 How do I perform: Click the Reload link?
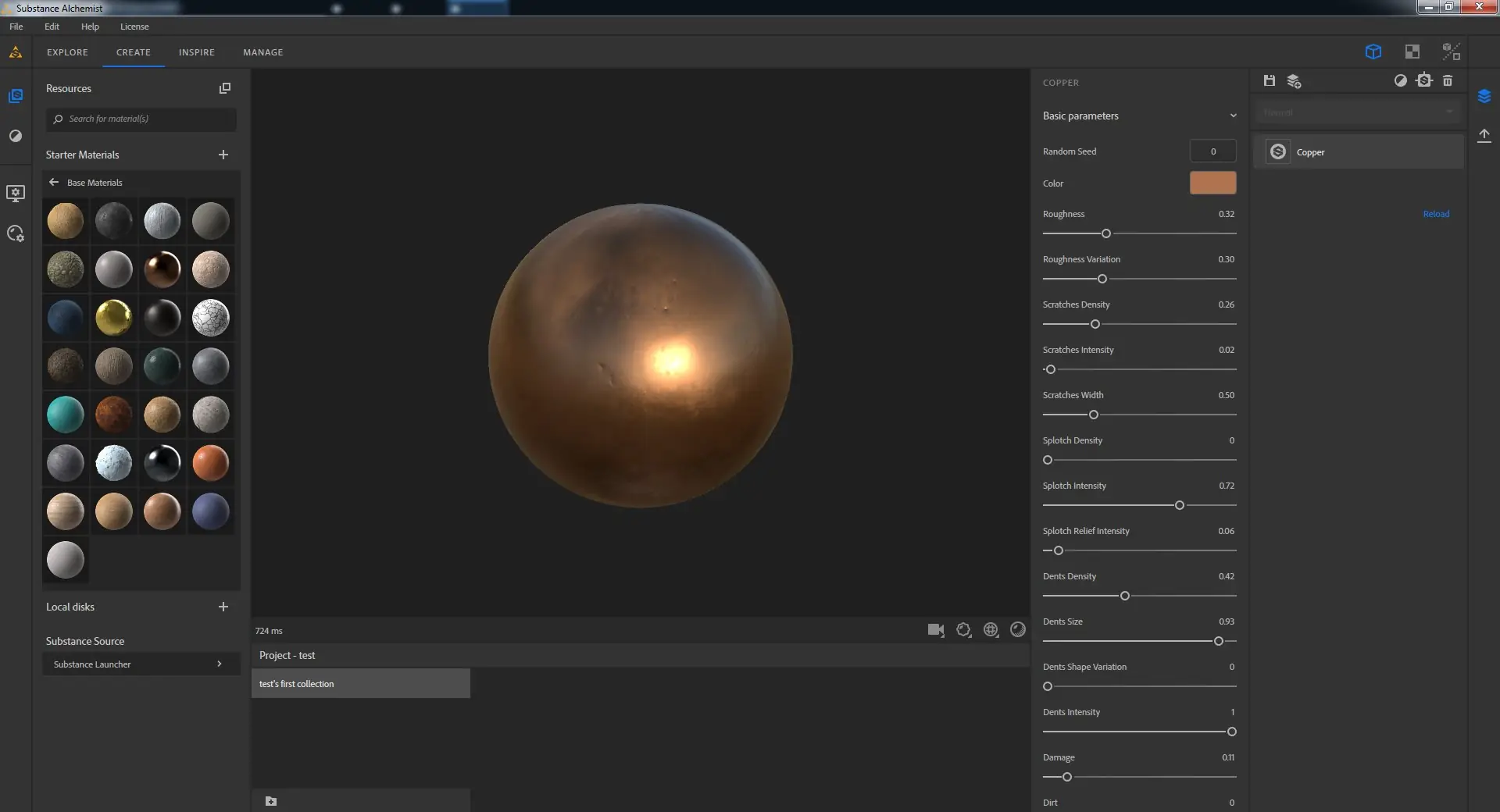(x=1436, y=214)
